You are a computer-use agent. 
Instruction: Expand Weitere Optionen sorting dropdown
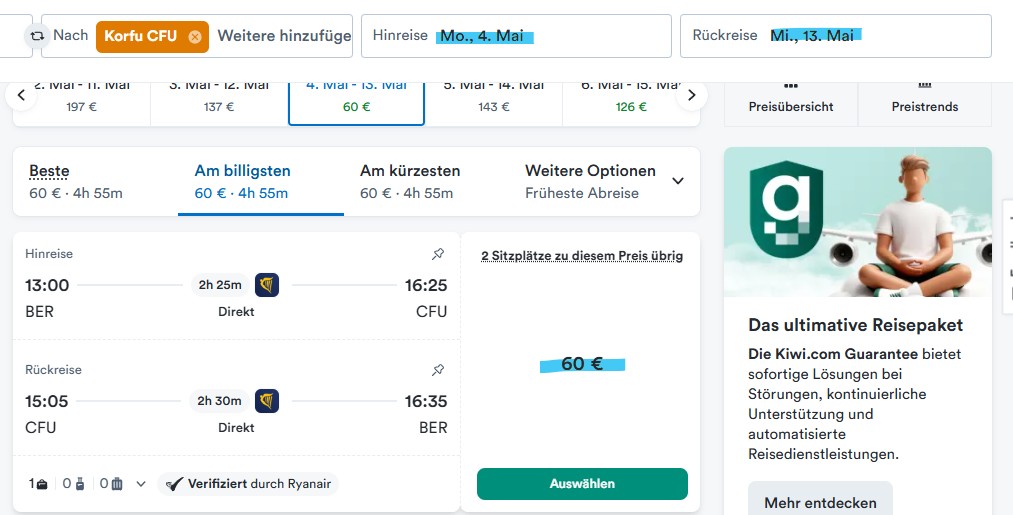(677, 181)
